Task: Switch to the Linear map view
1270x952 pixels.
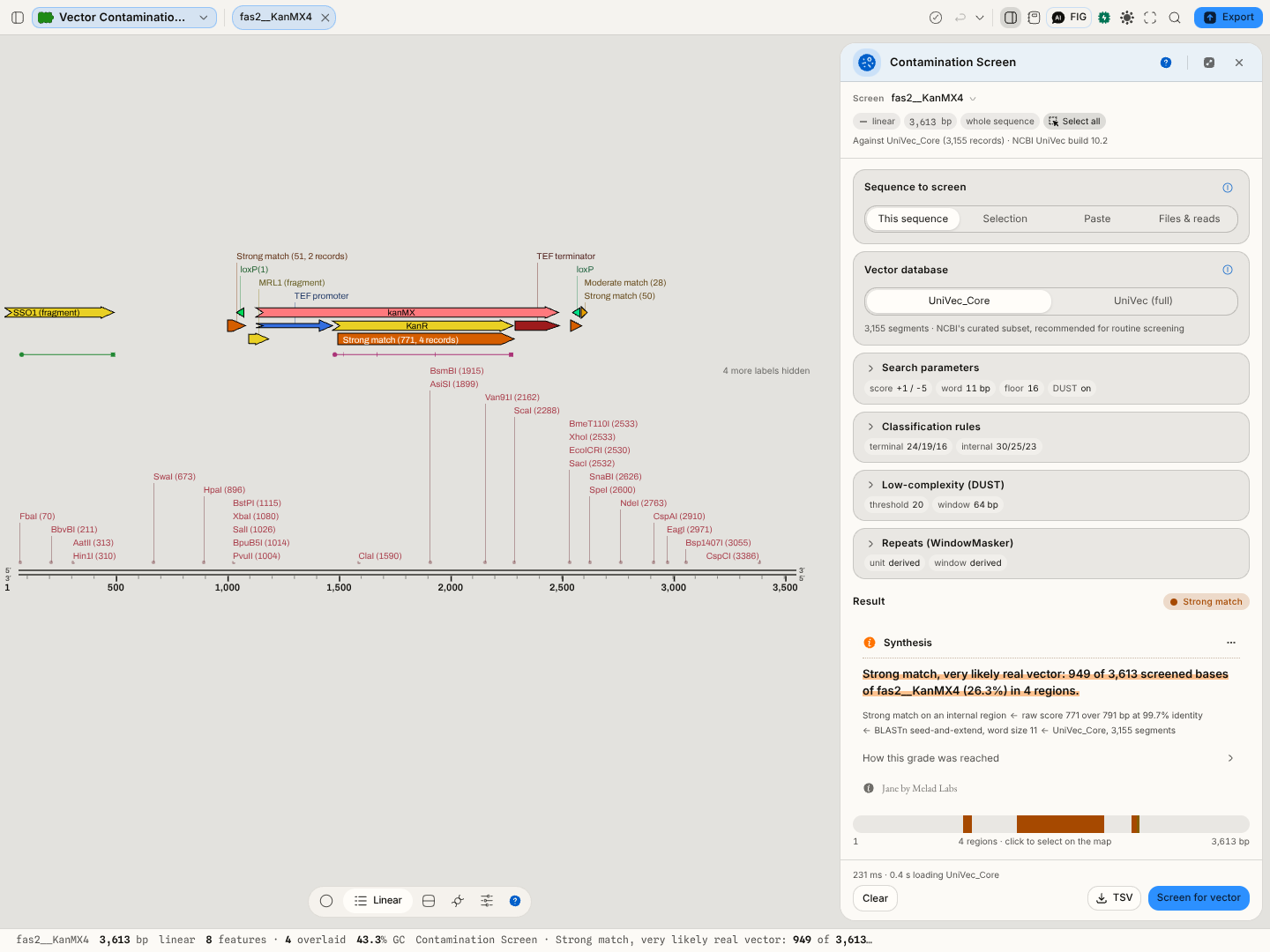Action: (x=378, y=901)
